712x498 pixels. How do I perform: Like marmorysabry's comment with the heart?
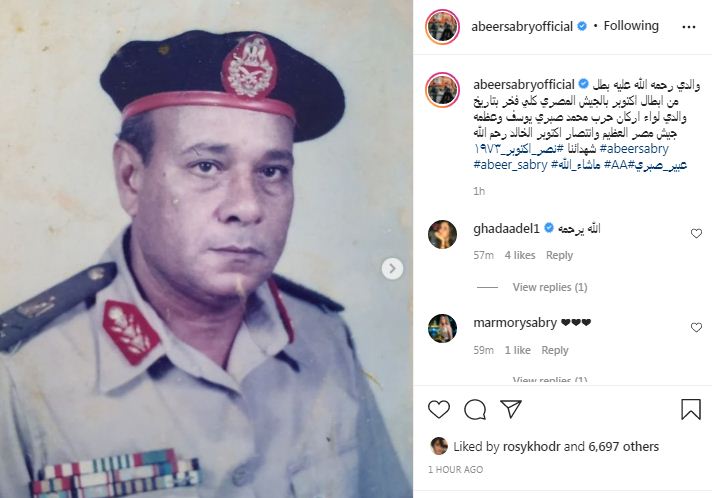[696, 327]
